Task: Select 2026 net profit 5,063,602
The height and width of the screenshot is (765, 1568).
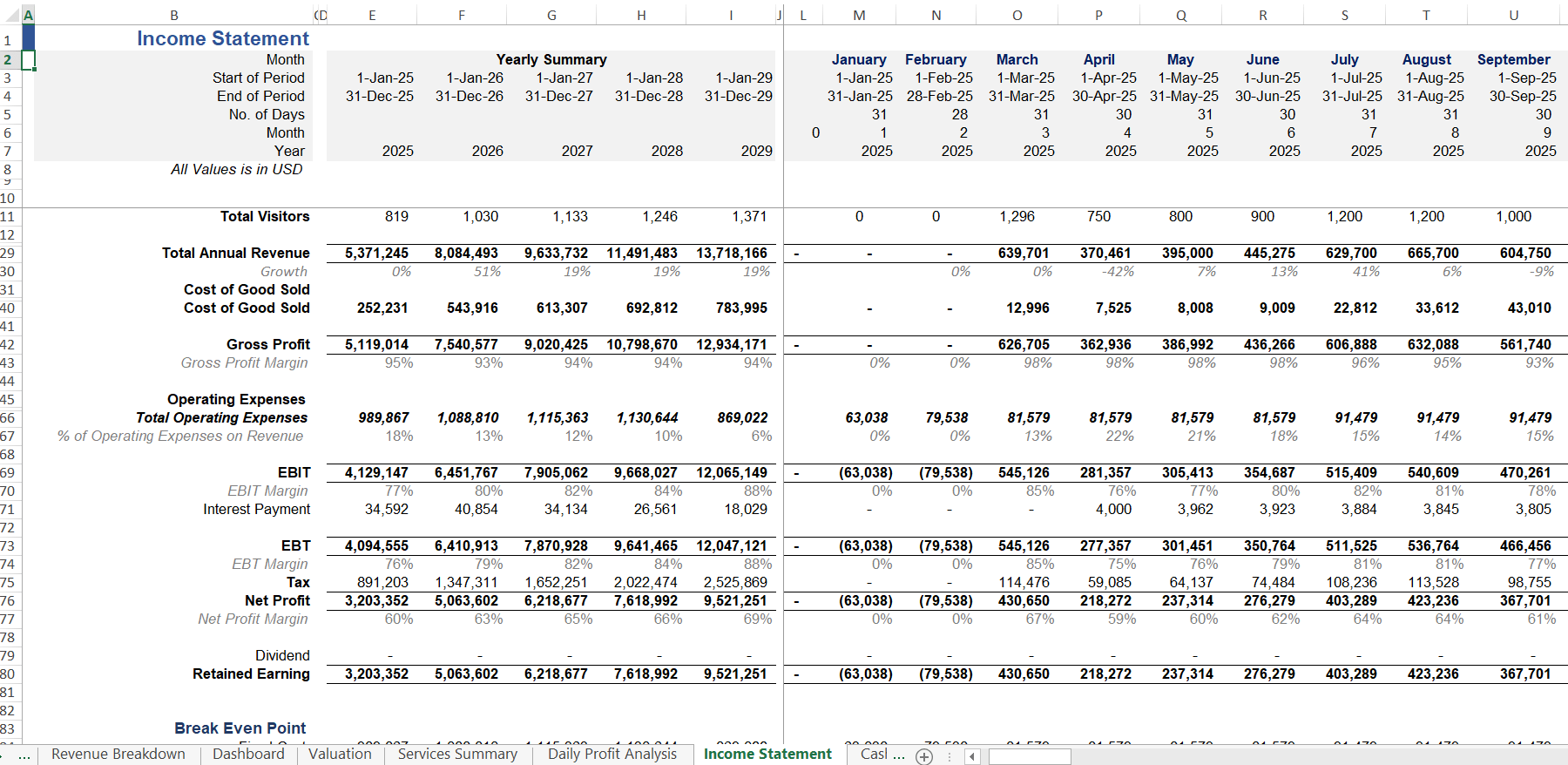Action: click(467, 600)
